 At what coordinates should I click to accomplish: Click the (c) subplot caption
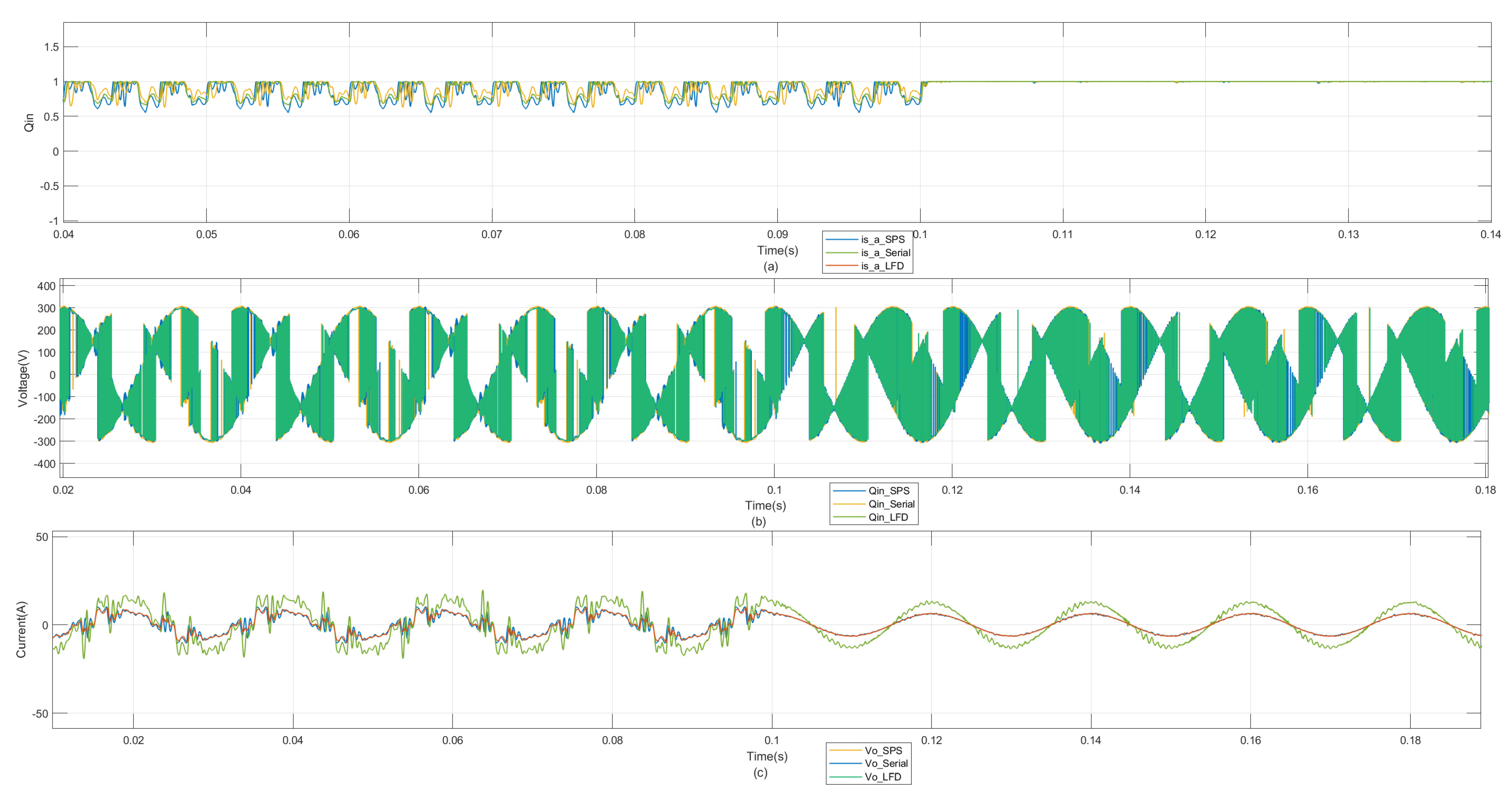pos(760,773)
